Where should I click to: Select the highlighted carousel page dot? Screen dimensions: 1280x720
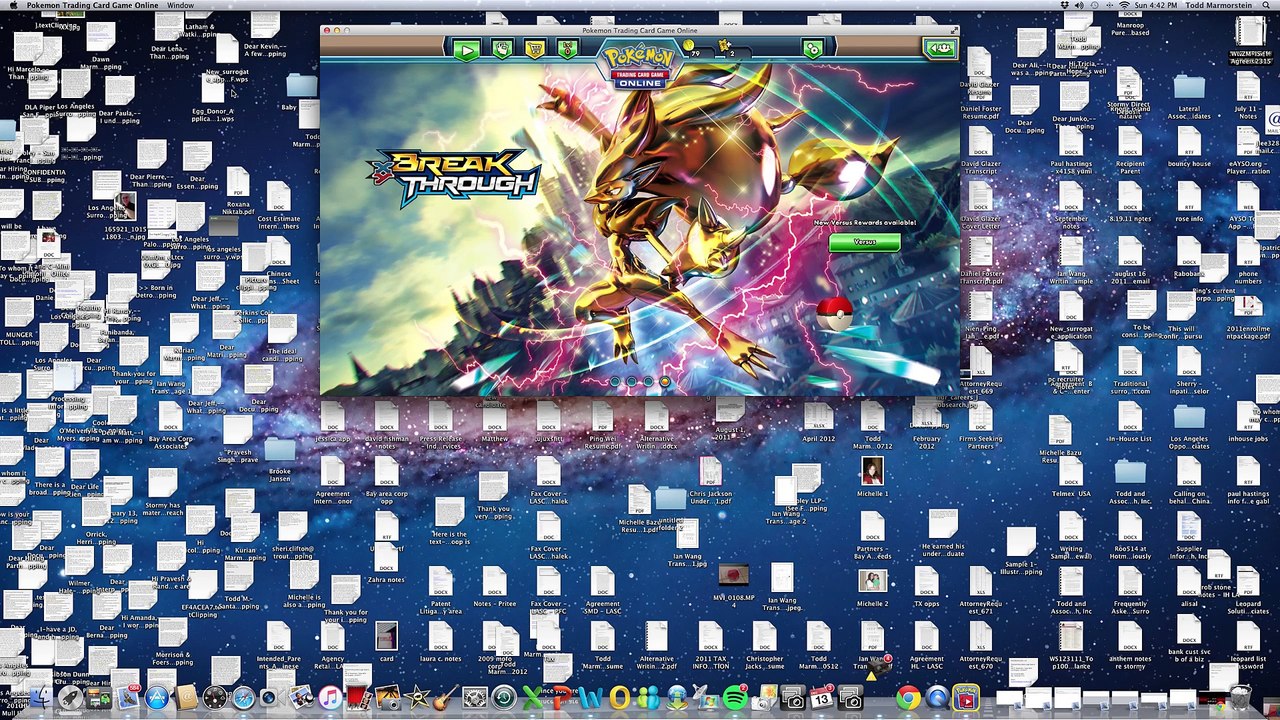665,381
